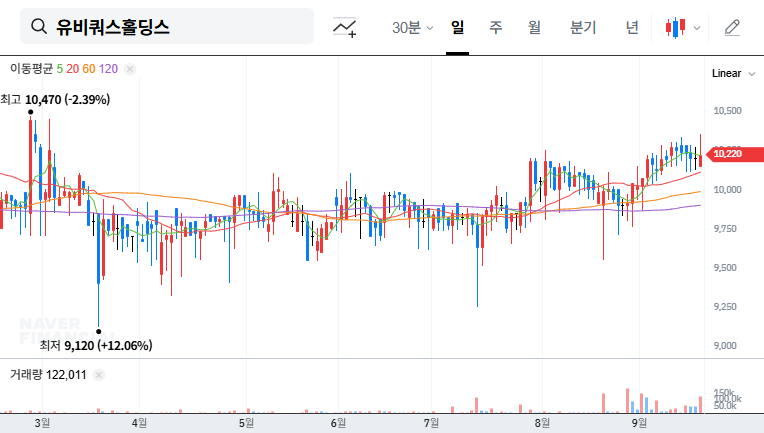Click the candlestick chart type icon
The width and height of the screenshot is (764, 433).
[675, 28]
